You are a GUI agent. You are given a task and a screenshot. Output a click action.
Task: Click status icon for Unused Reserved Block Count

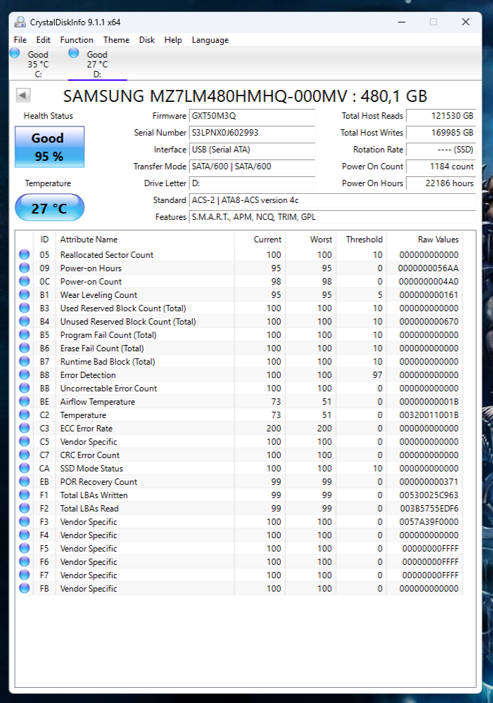pyautogui.click(x=24, y=321)
